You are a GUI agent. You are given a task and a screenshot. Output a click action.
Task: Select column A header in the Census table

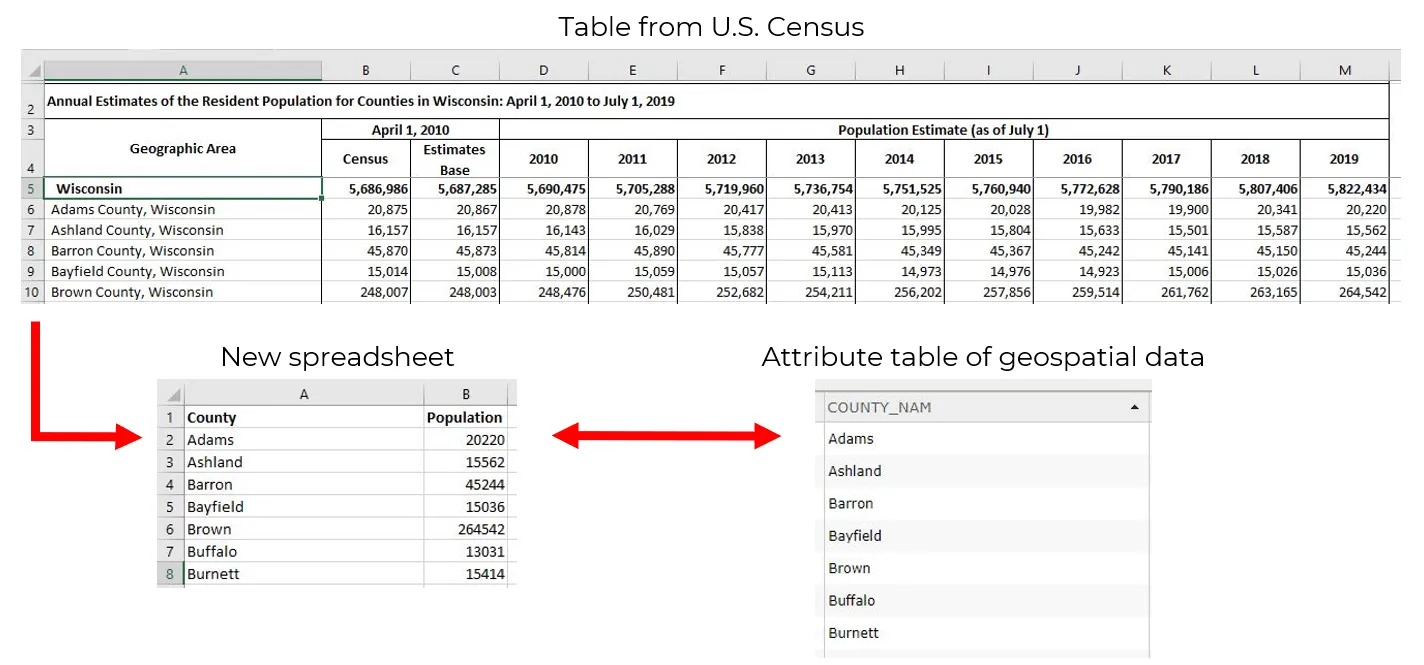pos(183,69)
